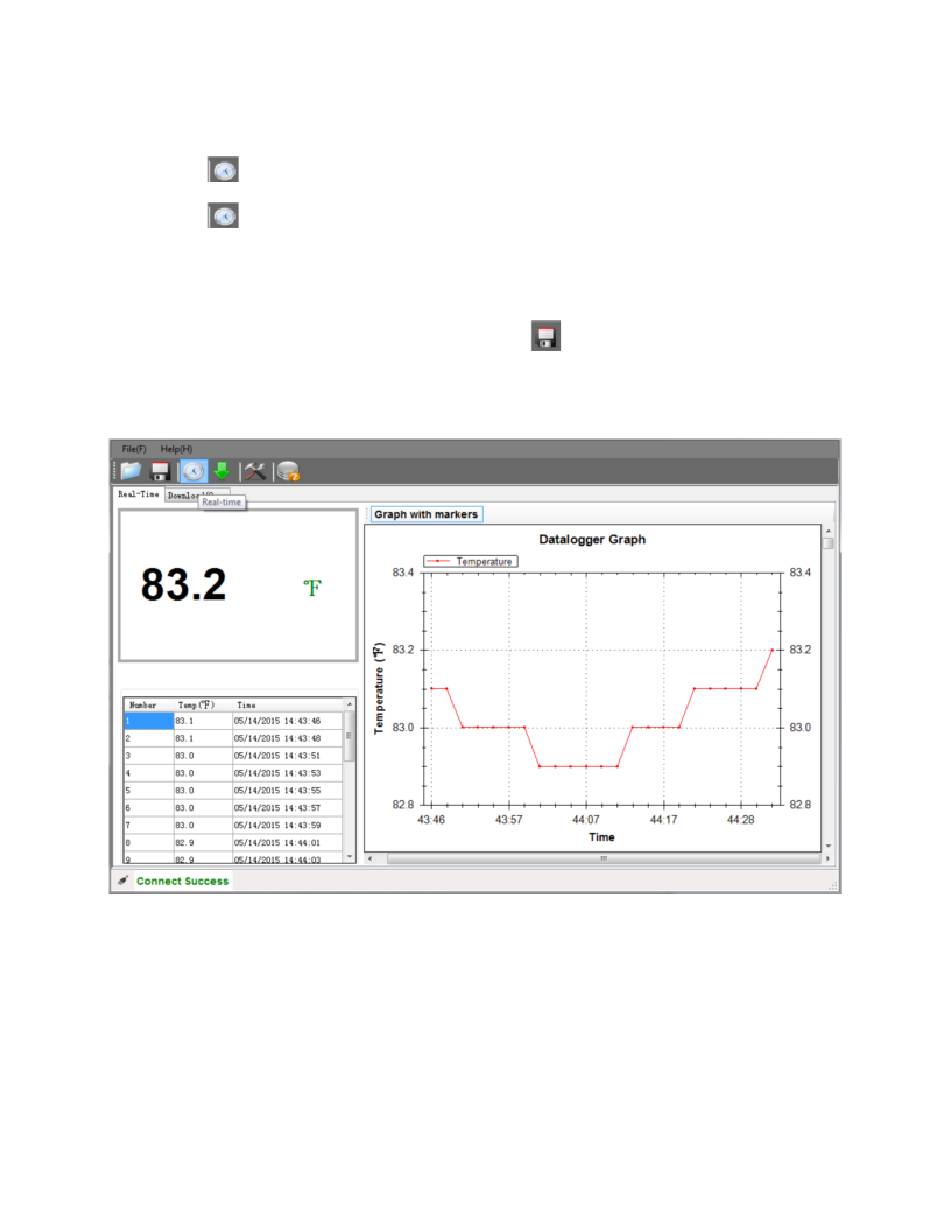Save data using the floppy disk toolbar icon
Screen dimensions: 950x1229
click(160, 471)
